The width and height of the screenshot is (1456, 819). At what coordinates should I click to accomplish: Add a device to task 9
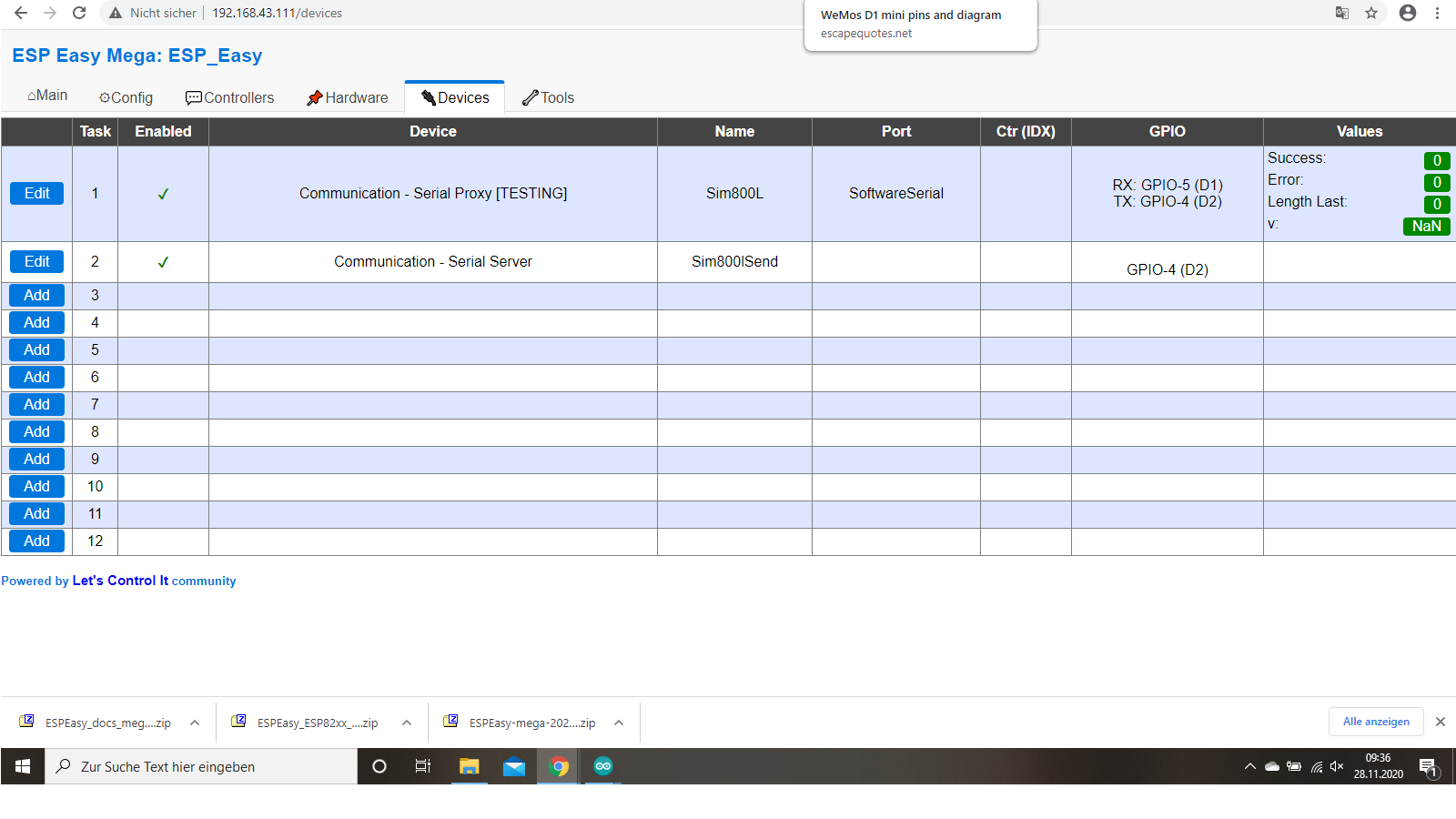[x=36, y=459]
